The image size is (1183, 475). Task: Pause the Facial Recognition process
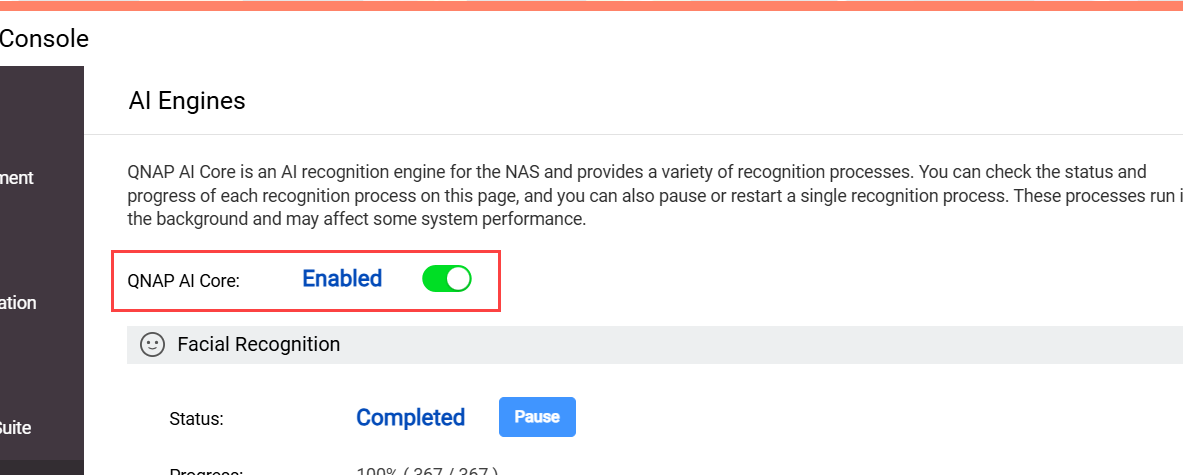point(537,417)
